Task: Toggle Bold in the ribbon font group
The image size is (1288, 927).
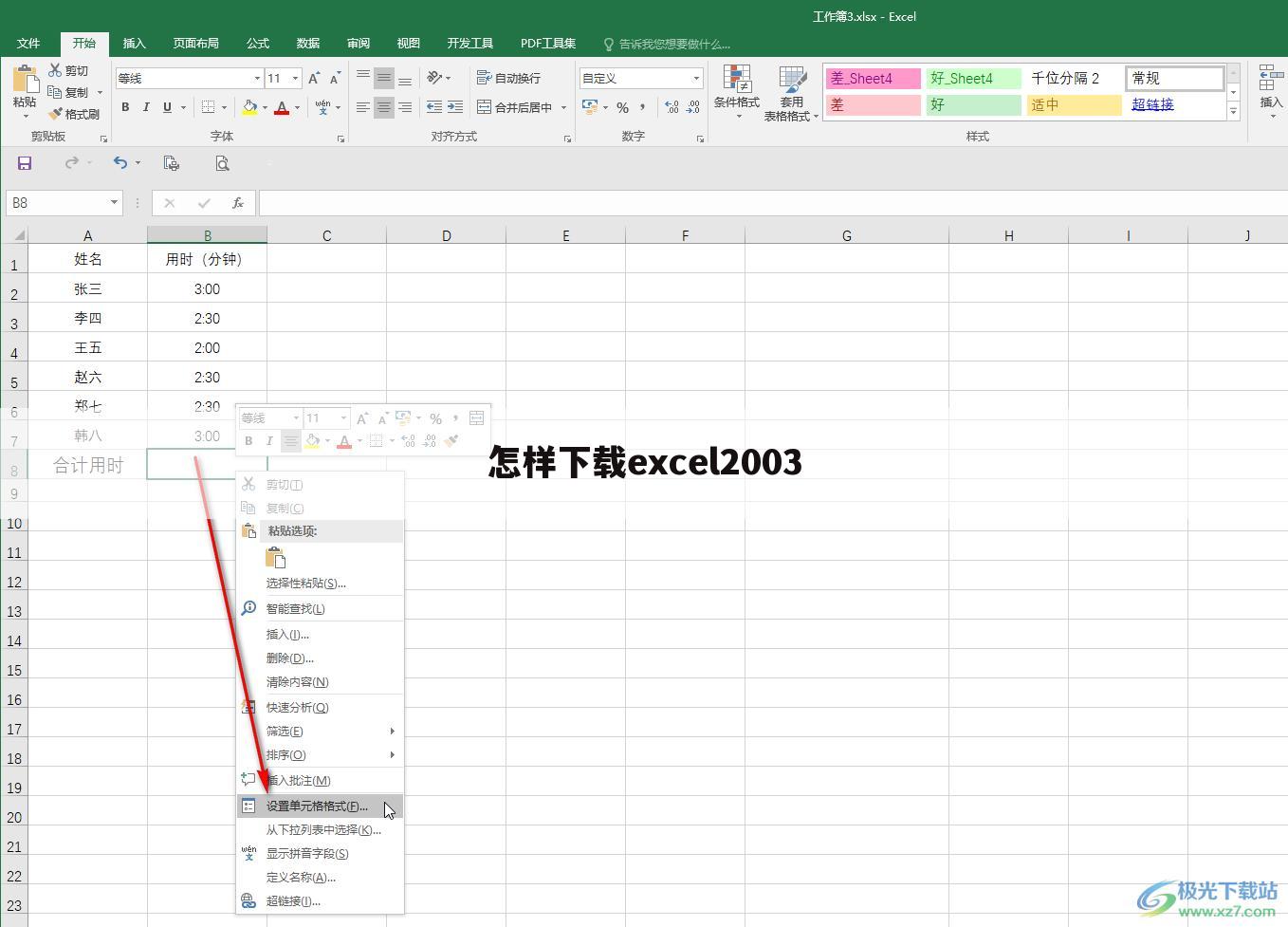Action: [x=125, y=107]
